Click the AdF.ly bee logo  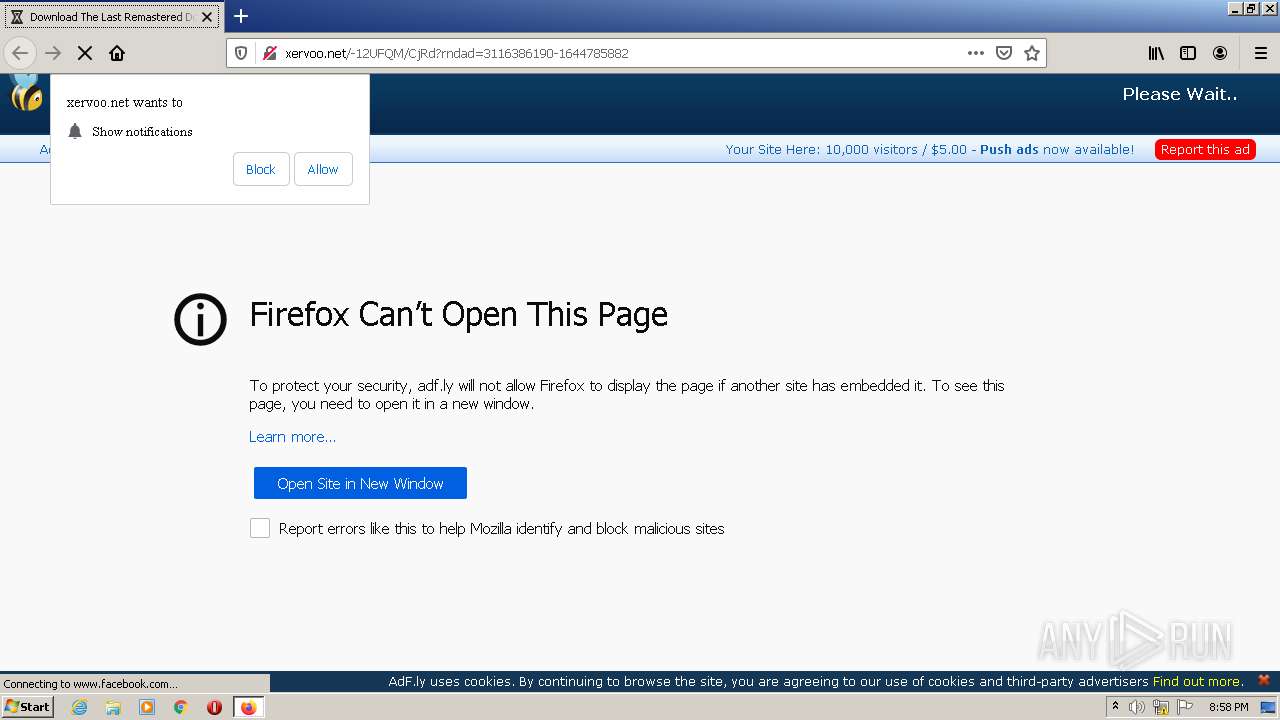tap(26, 94)
